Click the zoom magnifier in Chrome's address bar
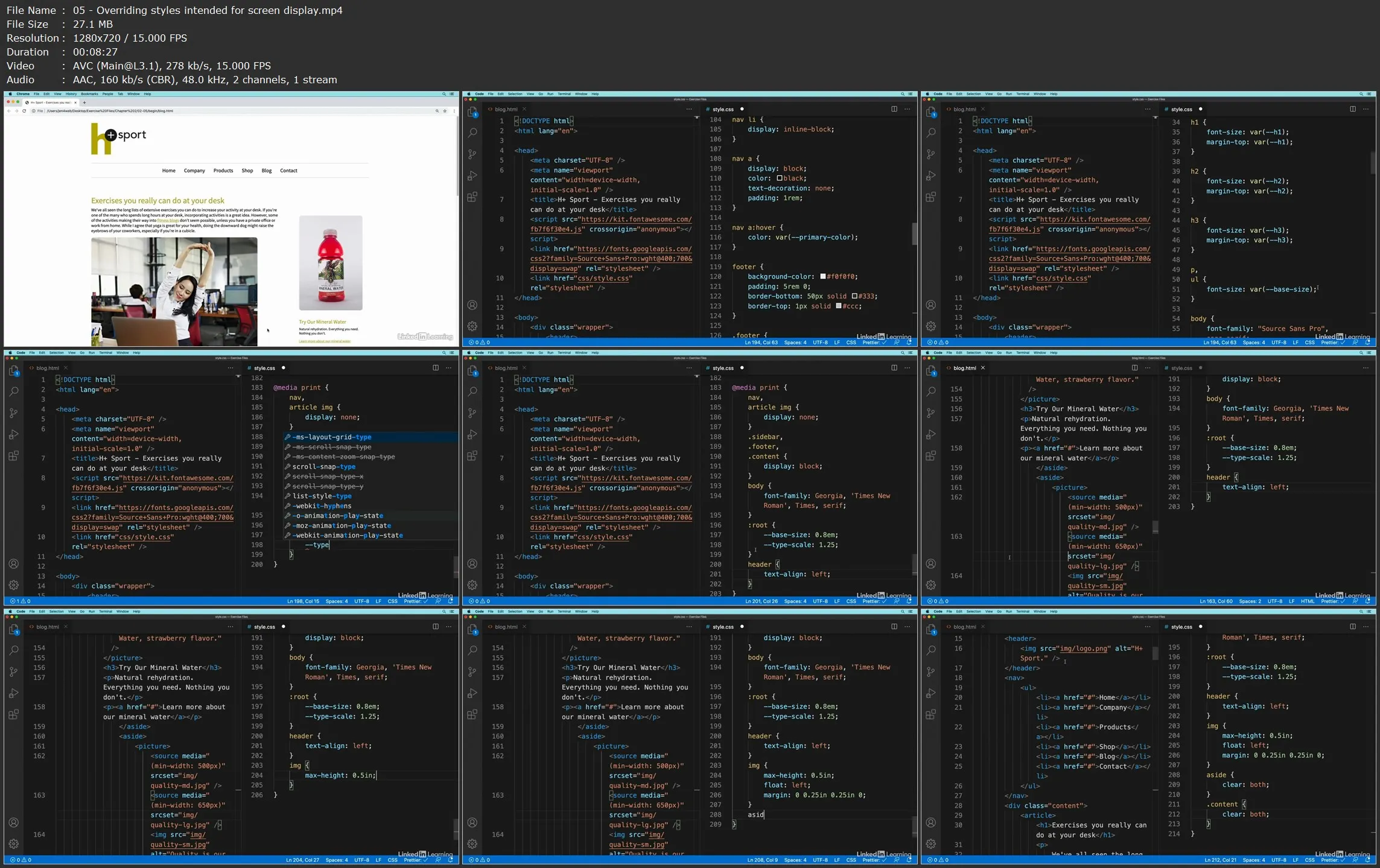 tap(437, 111)
